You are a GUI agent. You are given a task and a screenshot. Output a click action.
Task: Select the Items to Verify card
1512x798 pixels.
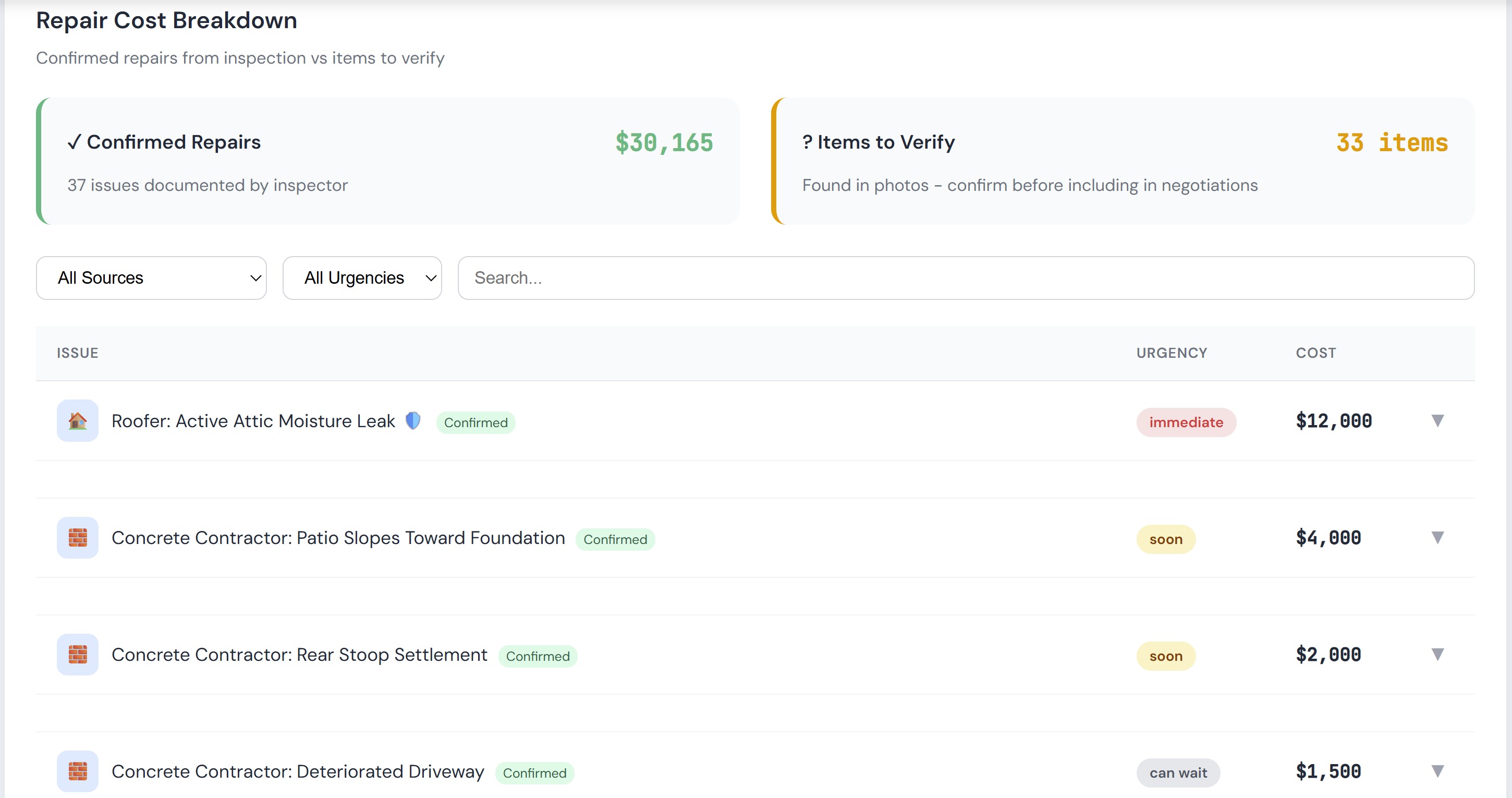(x=1124, y=162)
